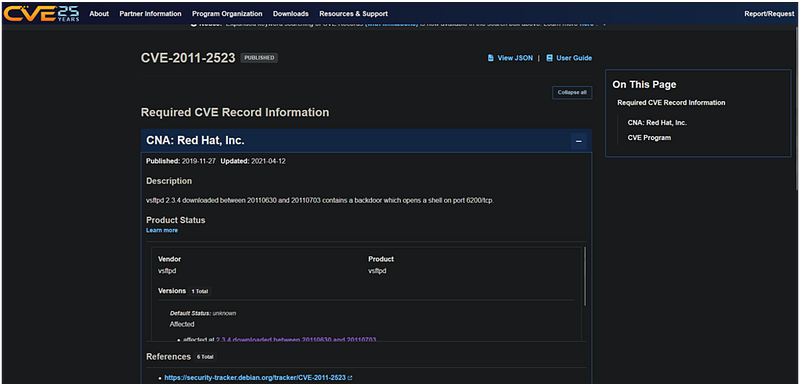800x386 pixels.
Task: Click Learn more under Product Status
Action: 162,230
